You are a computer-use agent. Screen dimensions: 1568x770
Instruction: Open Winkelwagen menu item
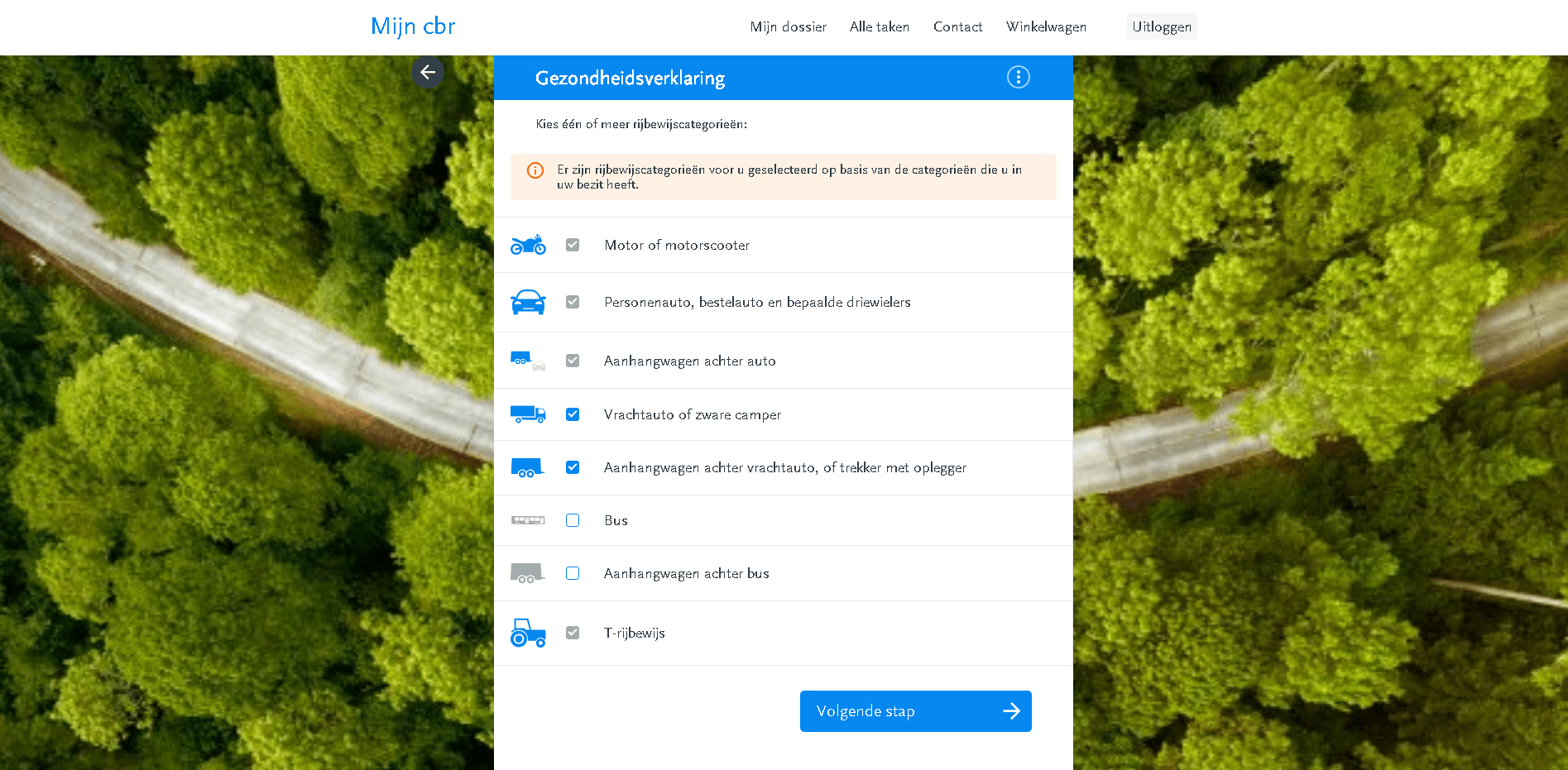1046,26
